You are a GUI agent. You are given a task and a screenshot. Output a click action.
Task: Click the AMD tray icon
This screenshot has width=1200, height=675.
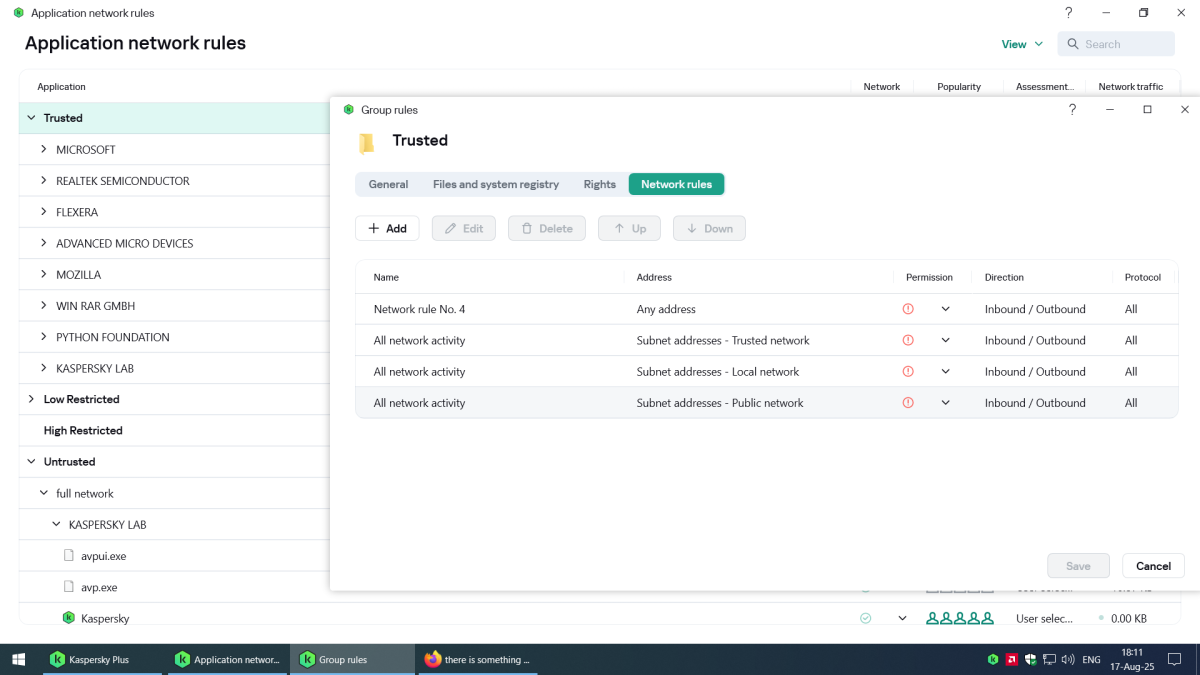point(1012,660)
